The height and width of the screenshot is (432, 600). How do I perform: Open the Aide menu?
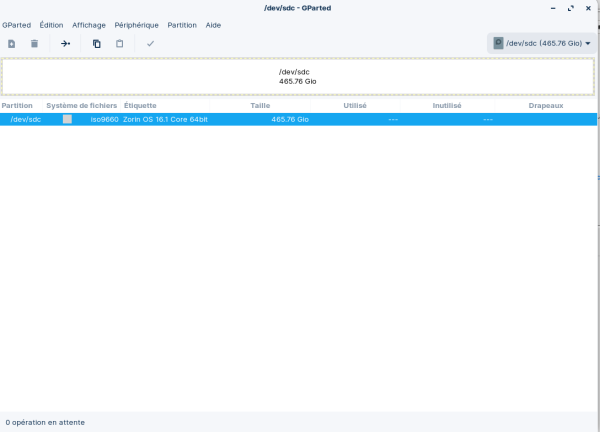point(213,25)
